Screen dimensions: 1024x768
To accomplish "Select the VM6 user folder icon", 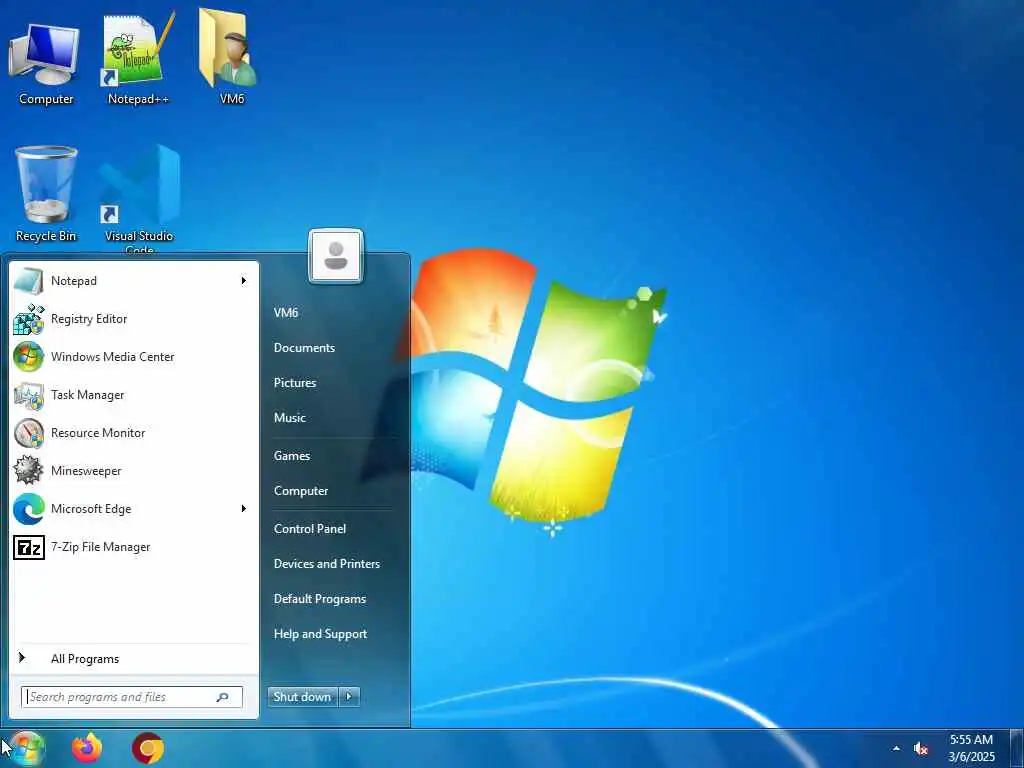I will pos(231,57).
